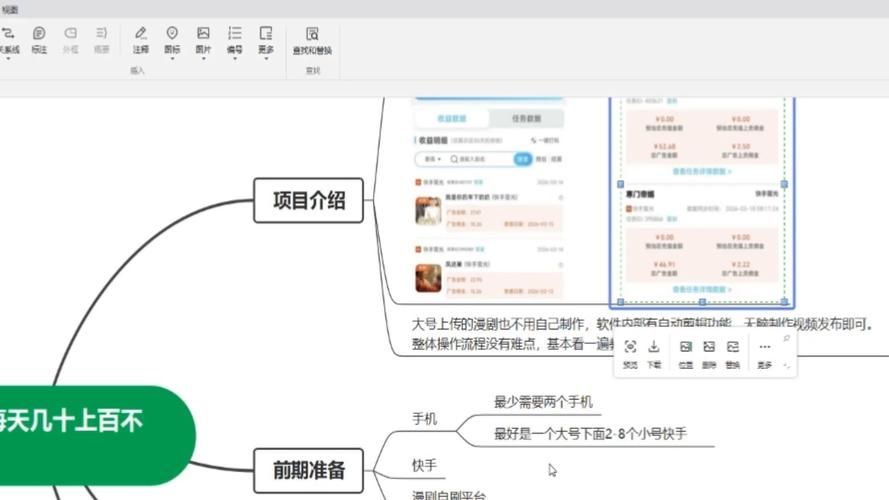The width and height of the screenshot is (889, 500).
Task: Click the bottom-center resize handle of selected image
Action: pyautogui.click(x=702, y=302)
